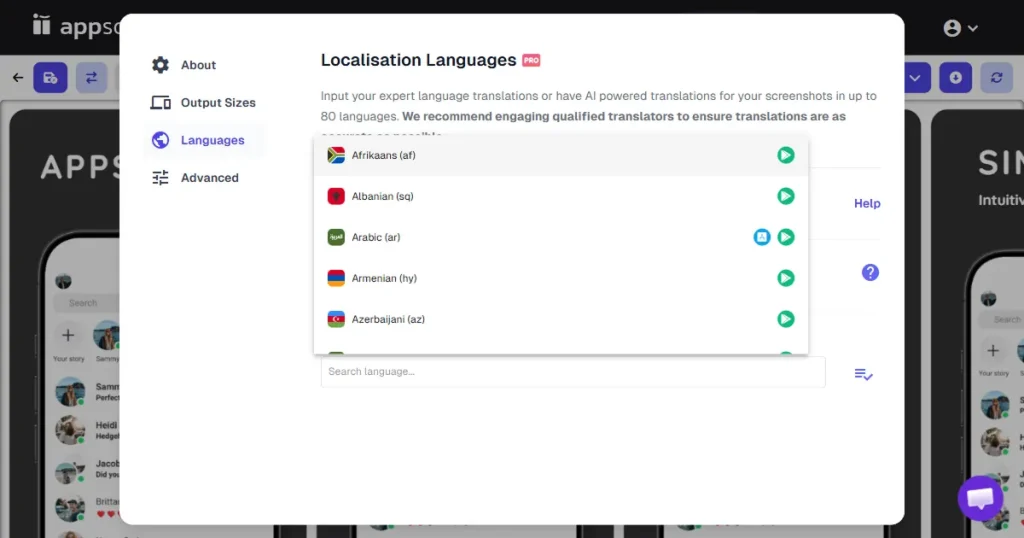Expand the purple chevron dropdown in toolbar
The height and width of the screenshot is (538, 1024).
pyautogui.click(x=917, y=78)
